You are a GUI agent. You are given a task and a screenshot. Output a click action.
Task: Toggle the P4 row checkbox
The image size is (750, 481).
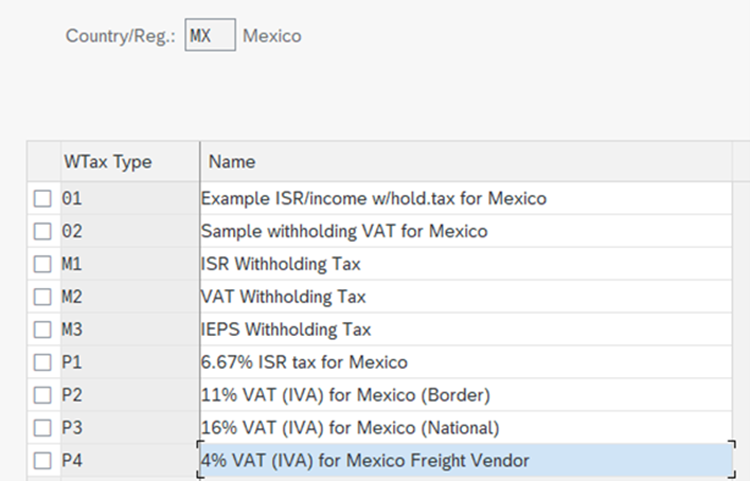coord(42,461)
